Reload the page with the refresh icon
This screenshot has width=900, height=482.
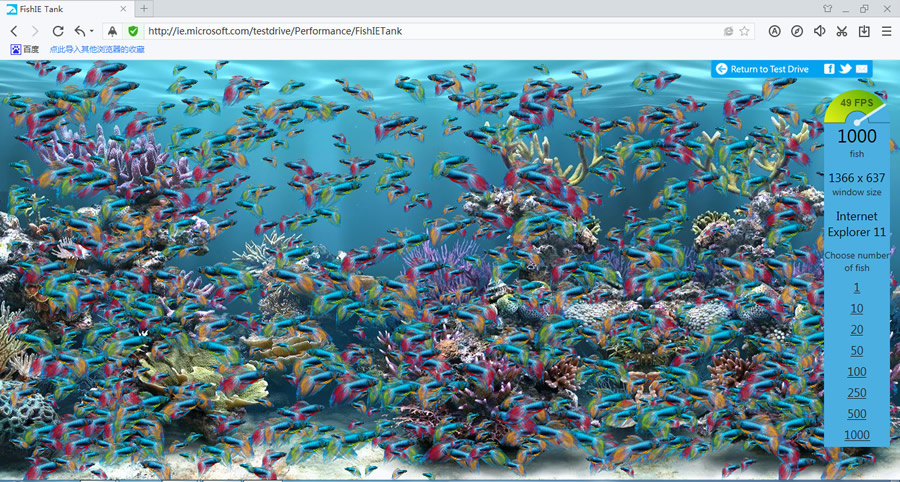(x=58, y=31)
